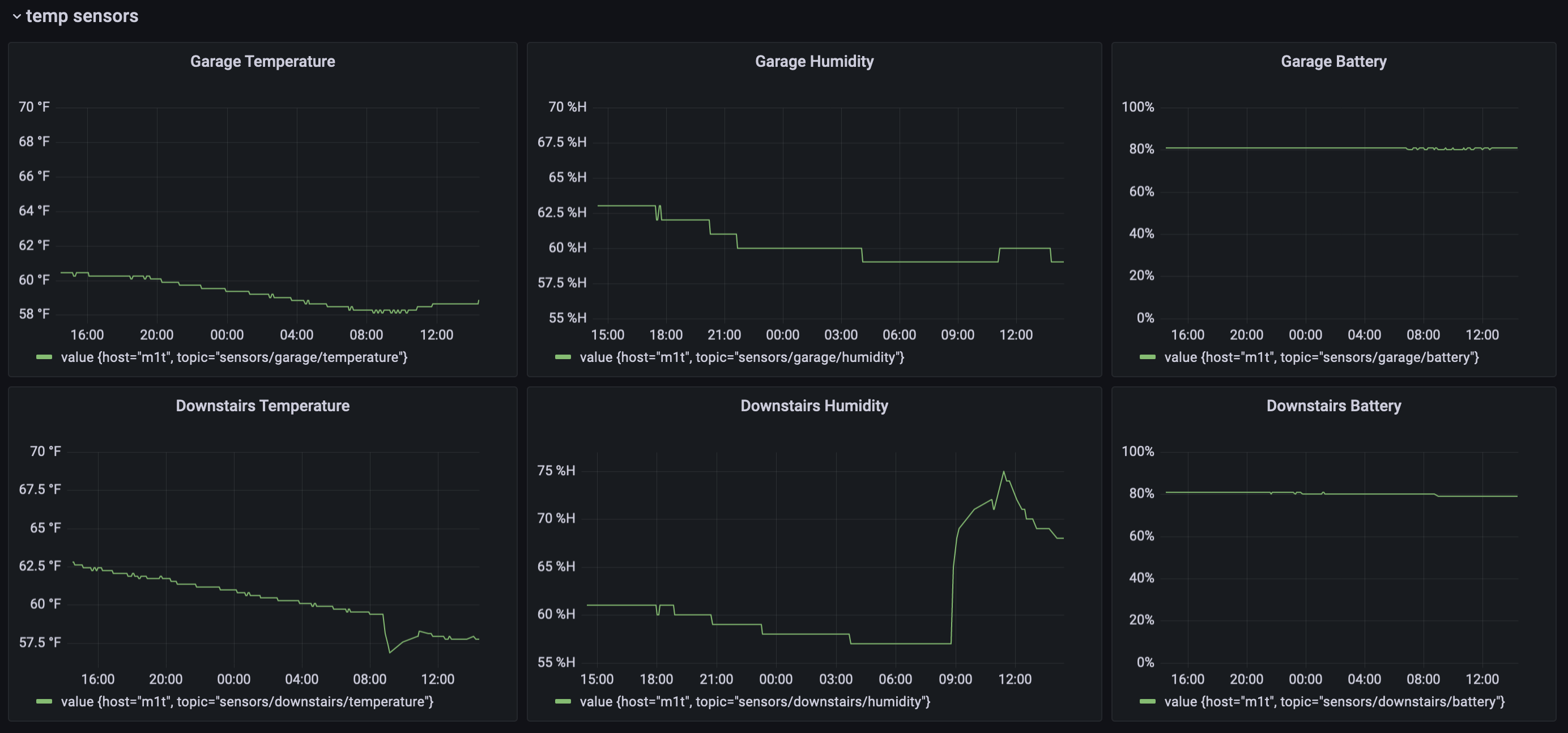This screenshot has height=733, width=1568.
Task: Open the Downstairs Humidity panel title menu
Action: [x=814, y=406]
